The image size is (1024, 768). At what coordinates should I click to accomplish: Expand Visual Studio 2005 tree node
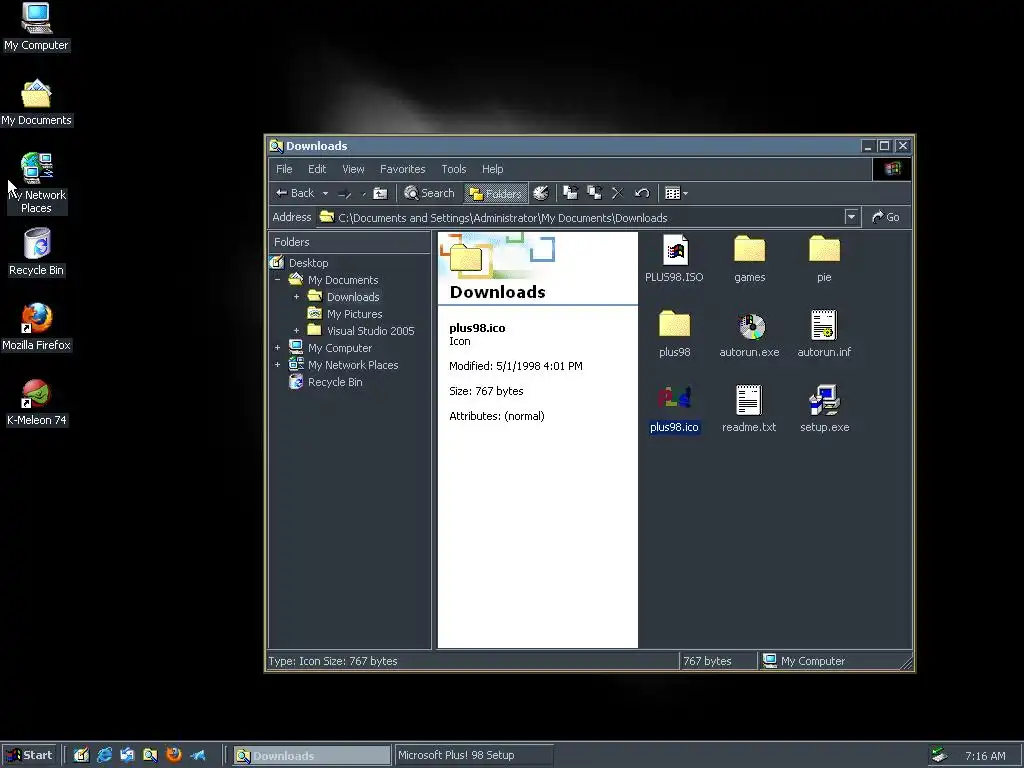pos(296,330)
